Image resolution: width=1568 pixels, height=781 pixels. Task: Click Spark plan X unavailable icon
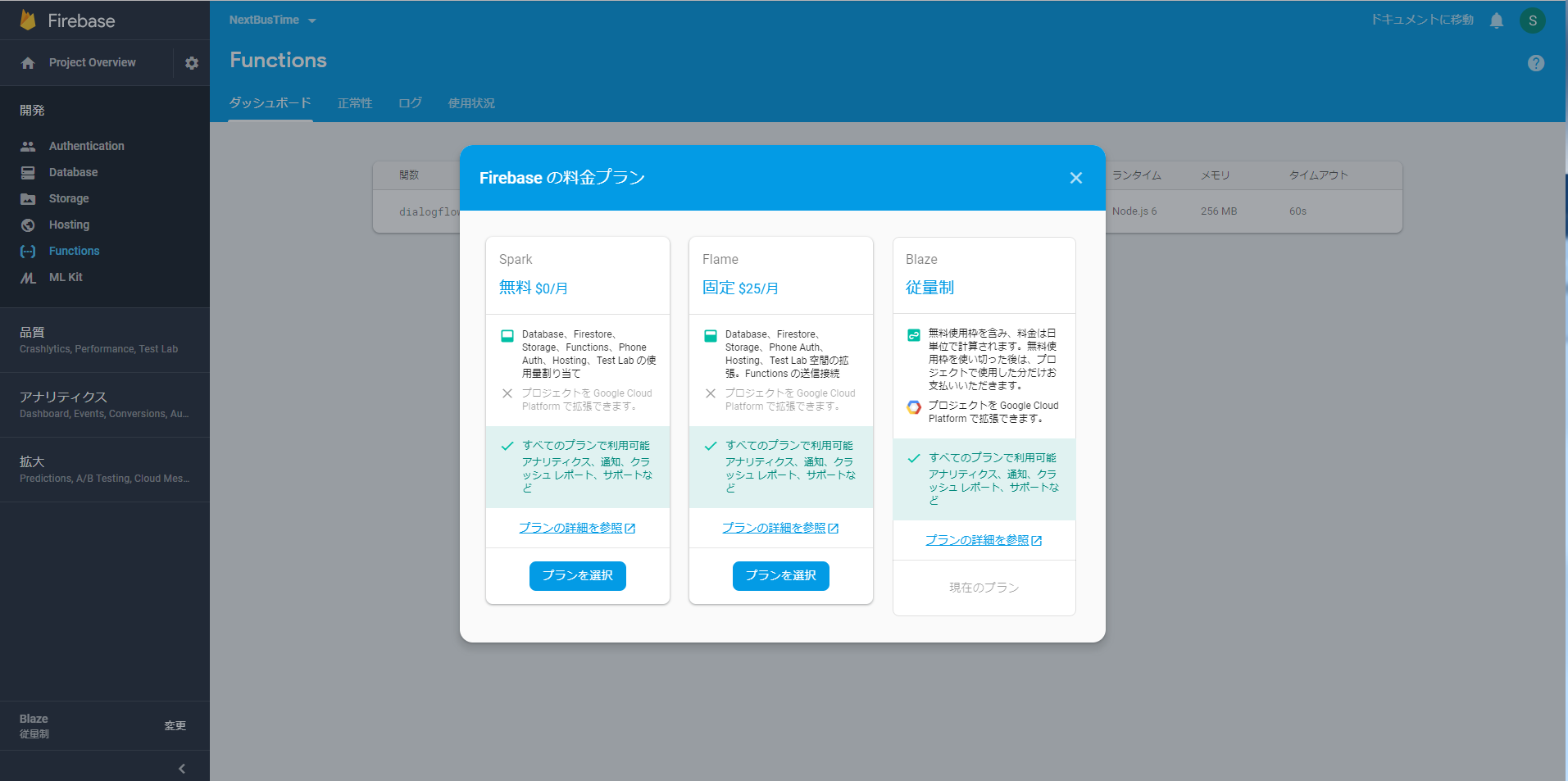(x=507, y=393)
